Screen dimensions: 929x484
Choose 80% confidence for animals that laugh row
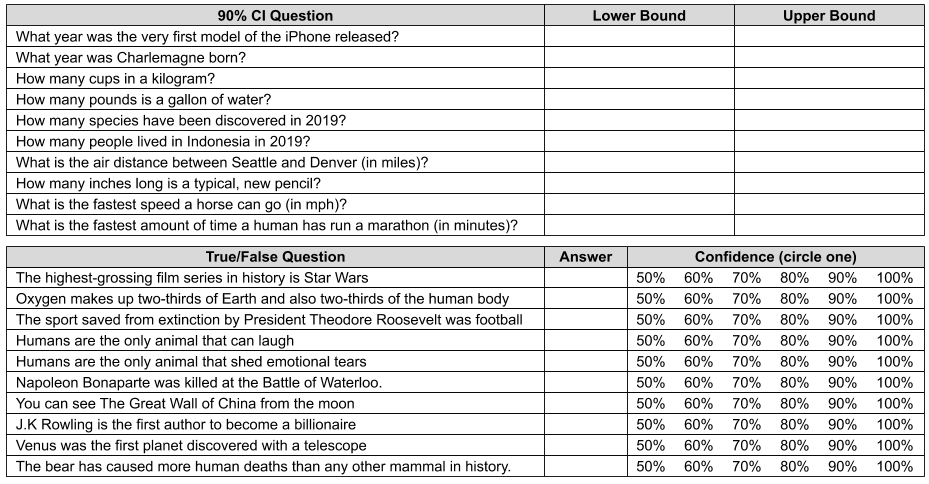tap(795, 341)
